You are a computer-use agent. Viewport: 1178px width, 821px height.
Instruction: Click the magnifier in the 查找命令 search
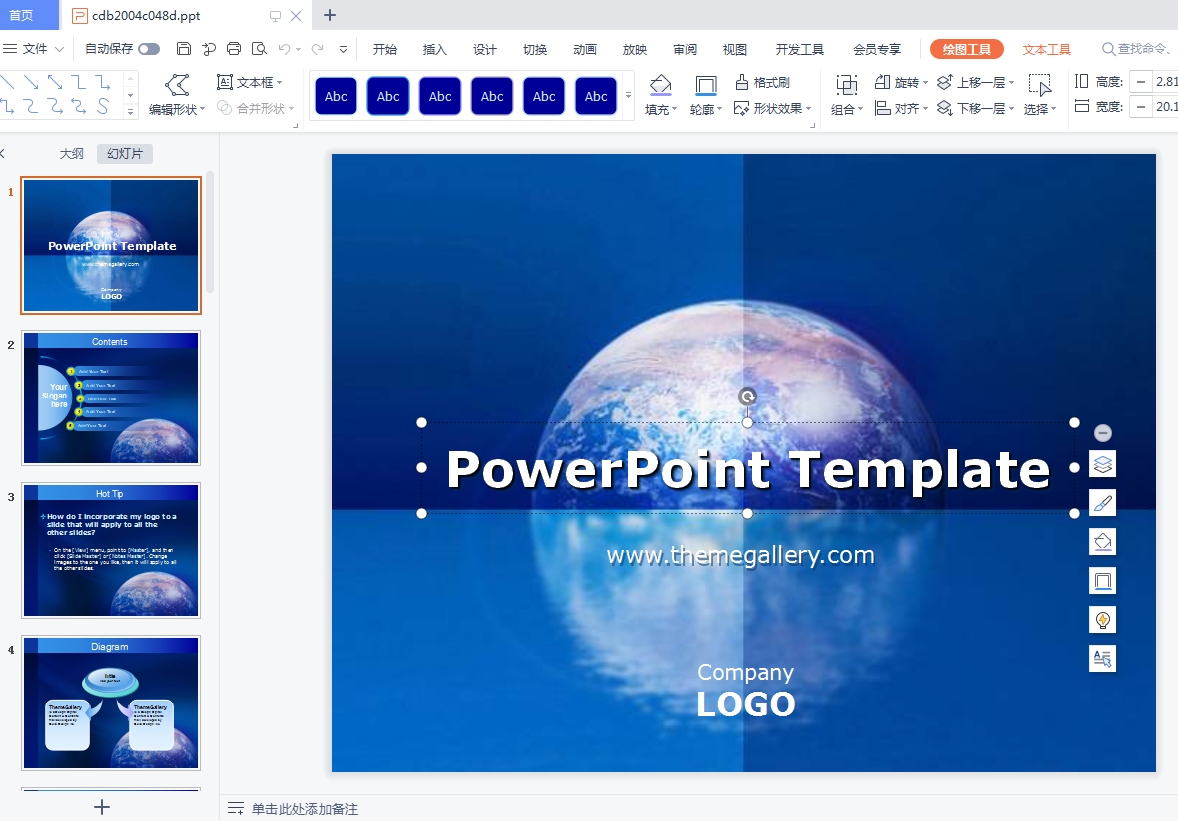(1108, 49)
